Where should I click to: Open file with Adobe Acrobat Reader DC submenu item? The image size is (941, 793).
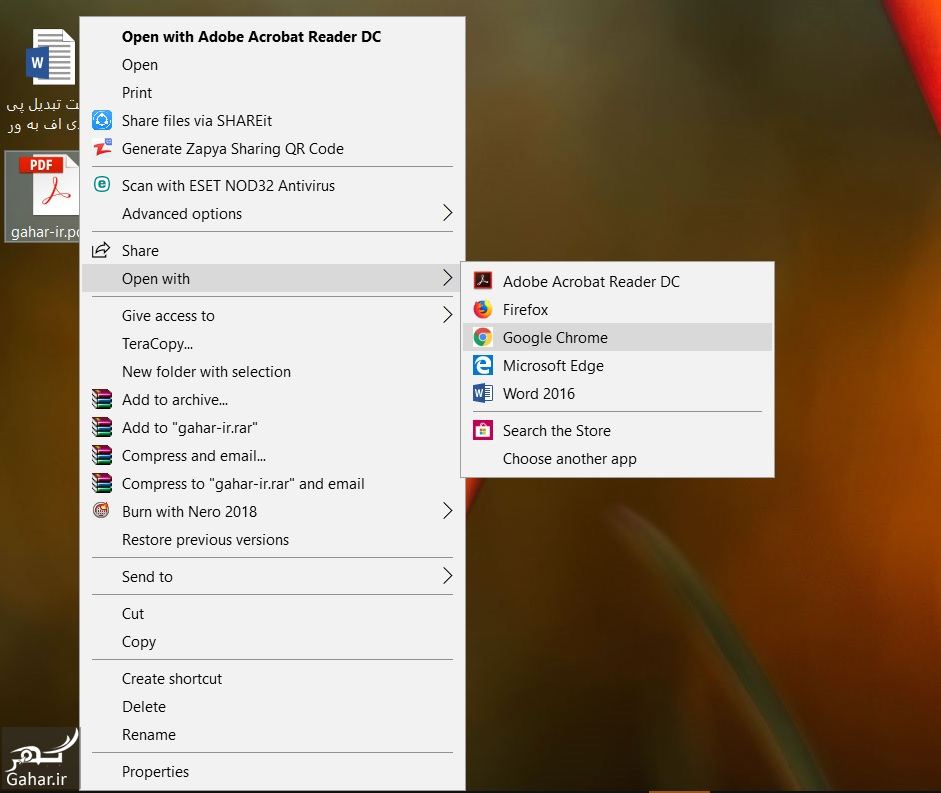click(618, 282)
